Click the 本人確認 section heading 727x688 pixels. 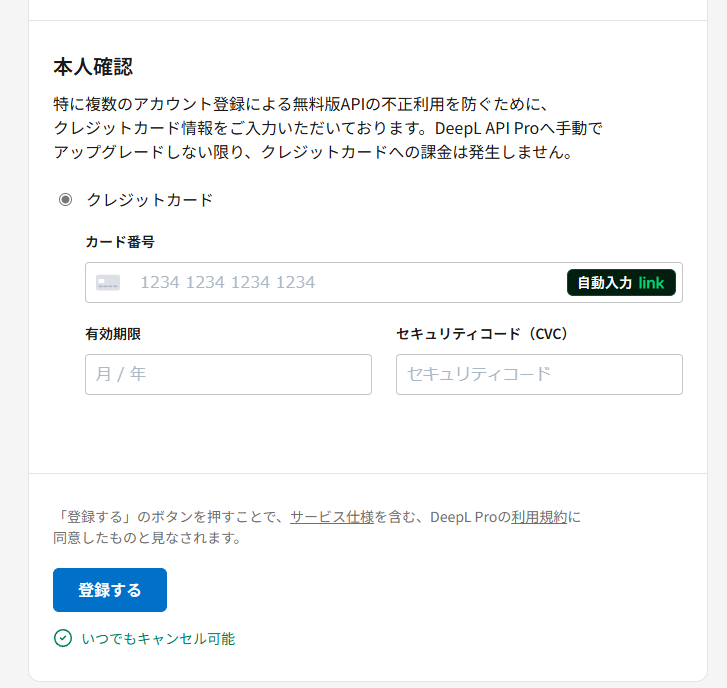(x=93, y=67)
